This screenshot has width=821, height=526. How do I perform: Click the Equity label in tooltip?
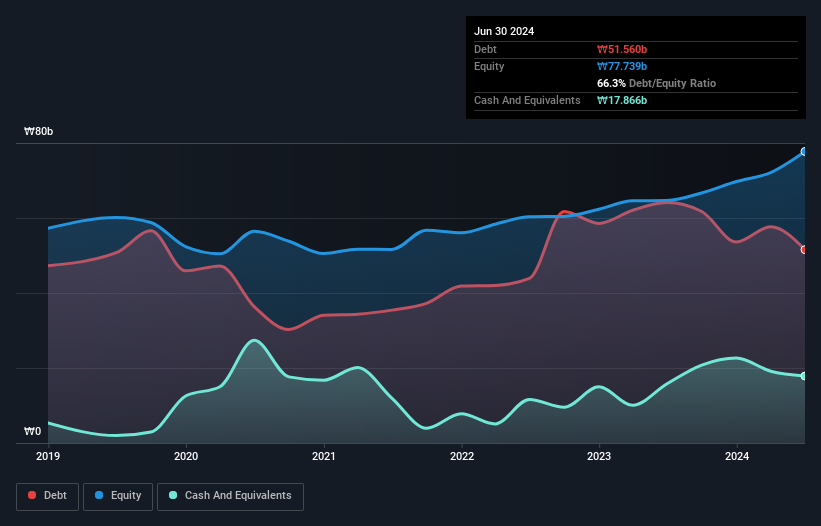click(489, 66)
